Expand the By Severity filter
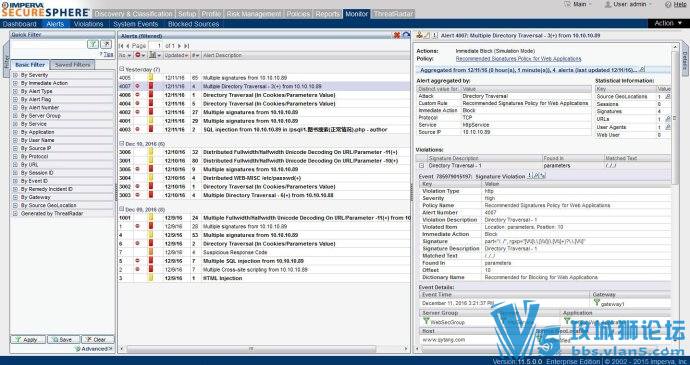The height and width of the screenshot is (365, 690). tap(15, 75)
